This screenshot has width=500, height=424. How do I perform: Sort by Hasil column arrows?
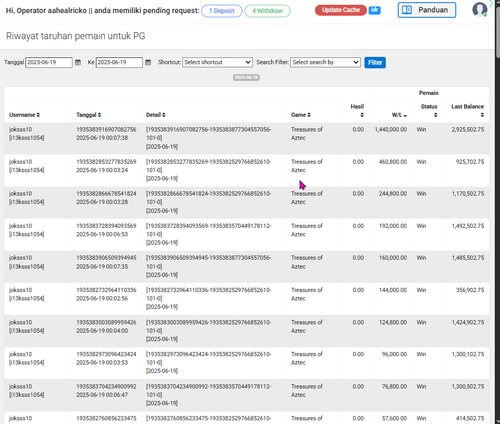pos(362,115)
